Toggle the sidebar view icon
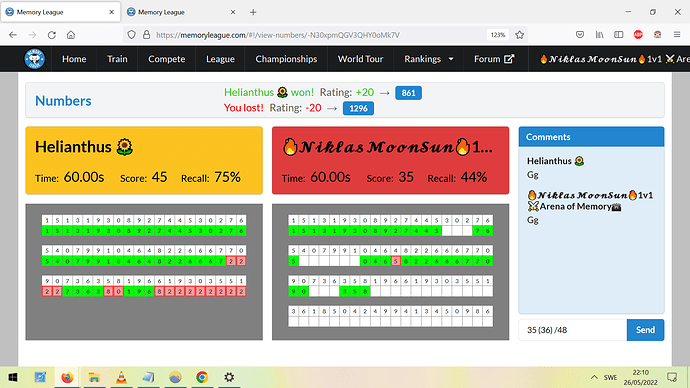This screenshot has width=690, height=388. click(x=619, y=35)
